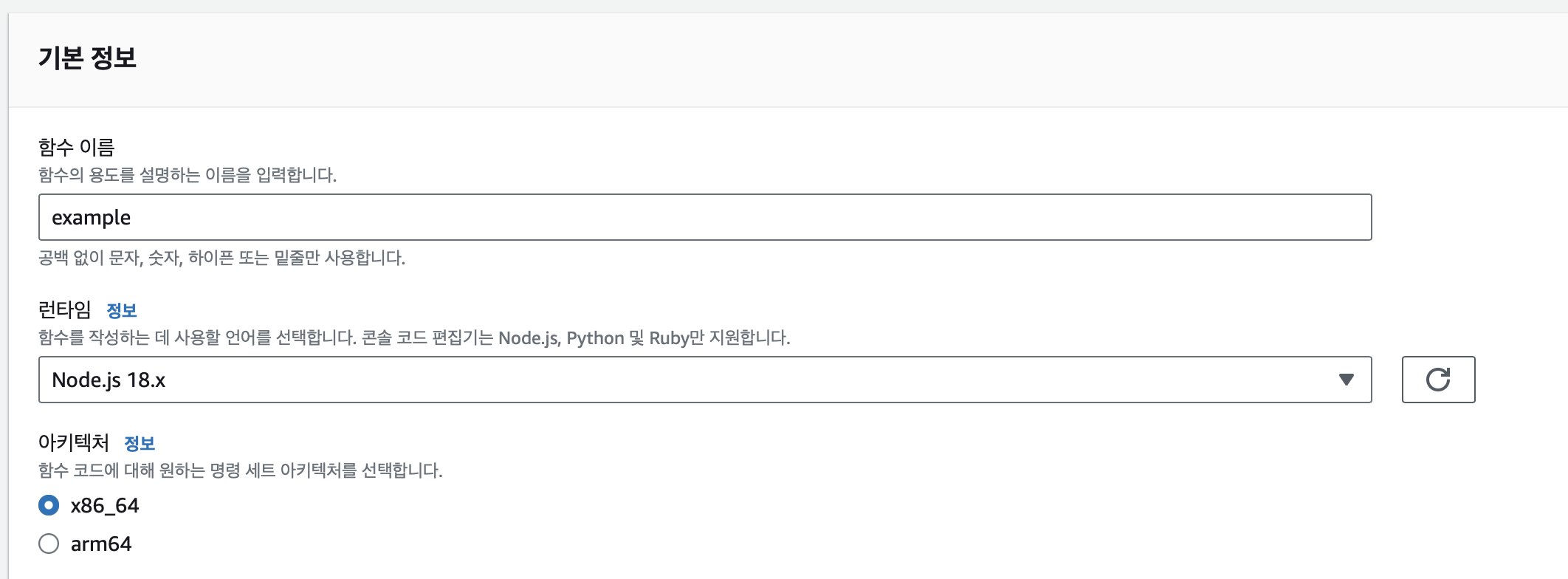Click the runtime language description text
1568x579 pixels.
click(x=414, y=338)
